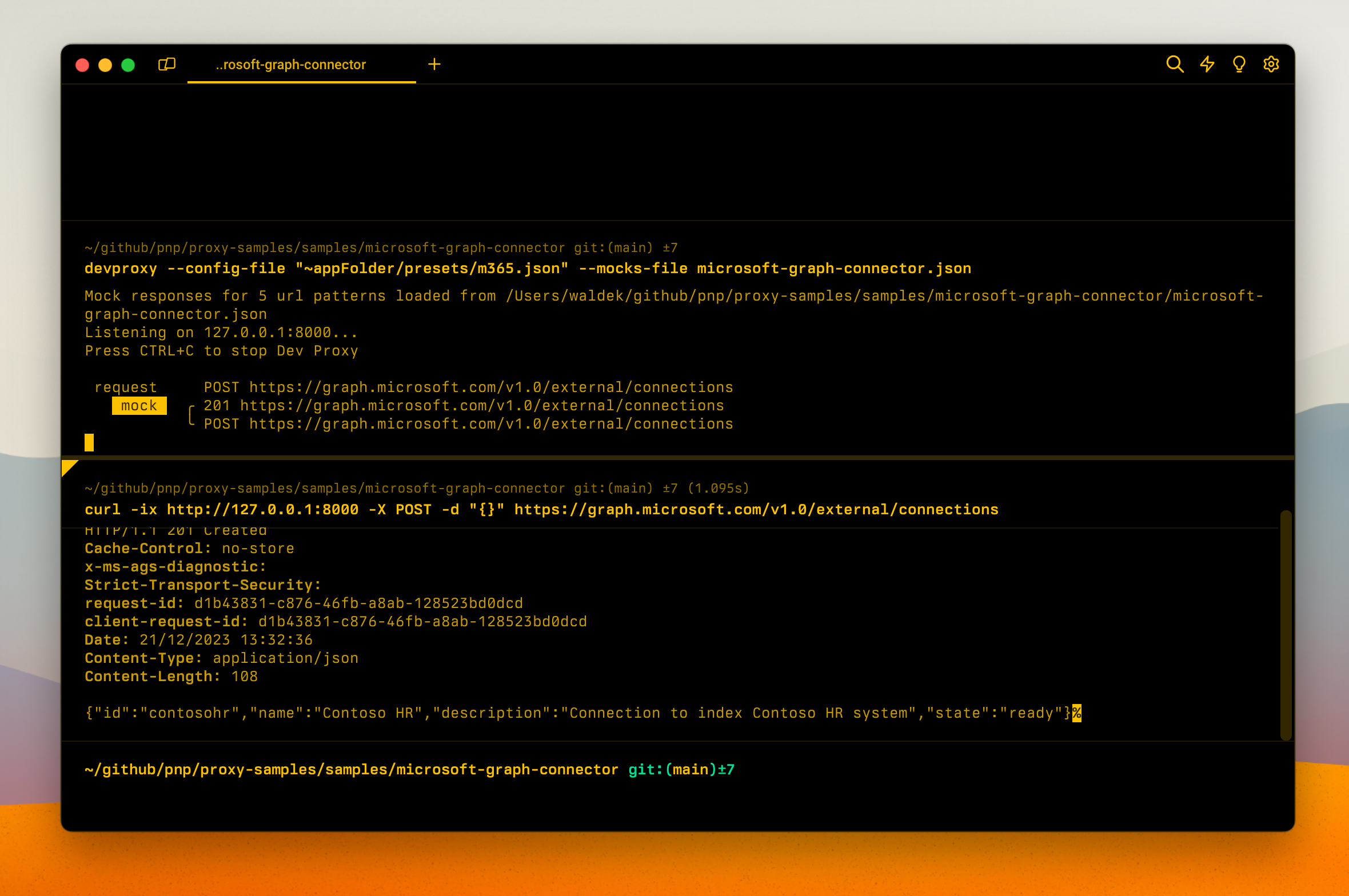Viewport: 1349px width, 896px height.
Task: Expand the bracket grouping the mocked requests
Action: 190,414
